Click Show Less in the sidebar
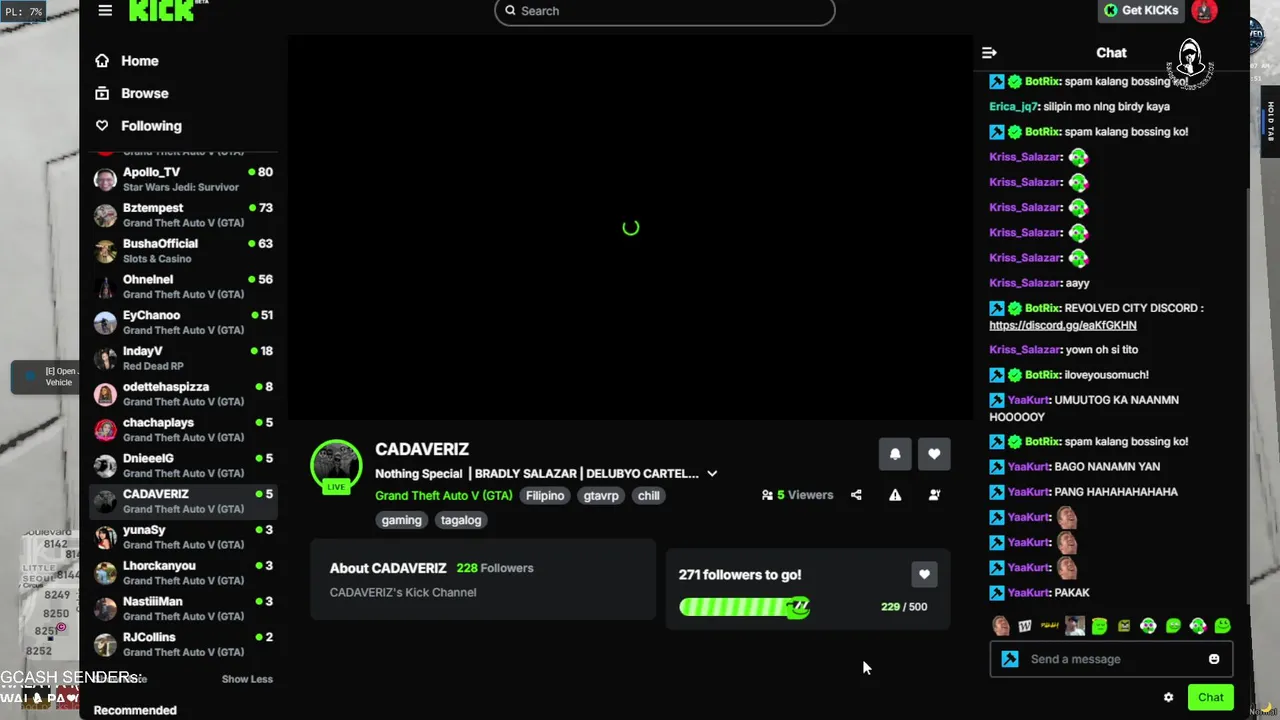Viewport: 1280px width, 720px height. [x=247, y=679]
